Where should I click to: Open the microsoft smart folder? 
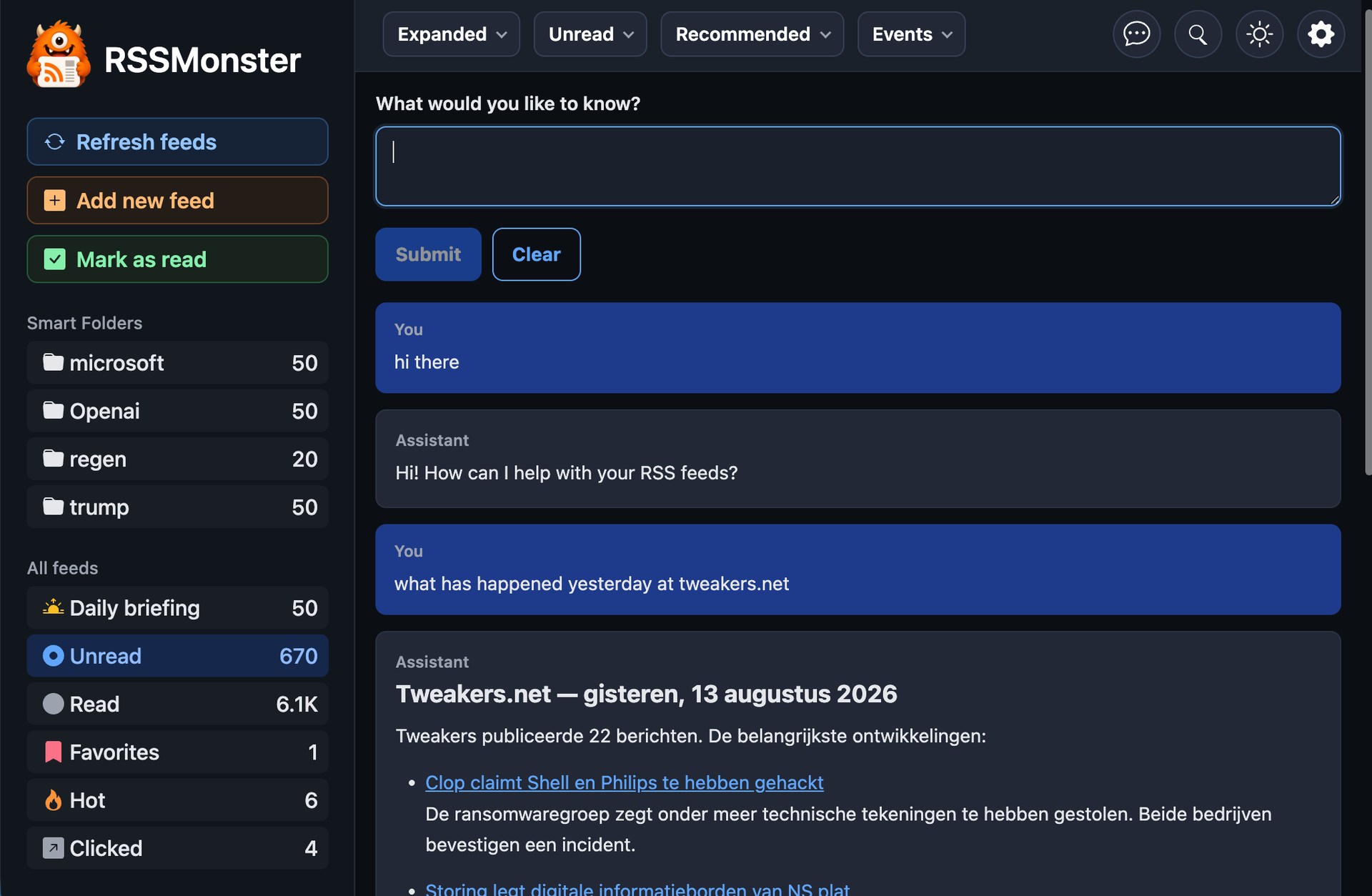(177, 362)
